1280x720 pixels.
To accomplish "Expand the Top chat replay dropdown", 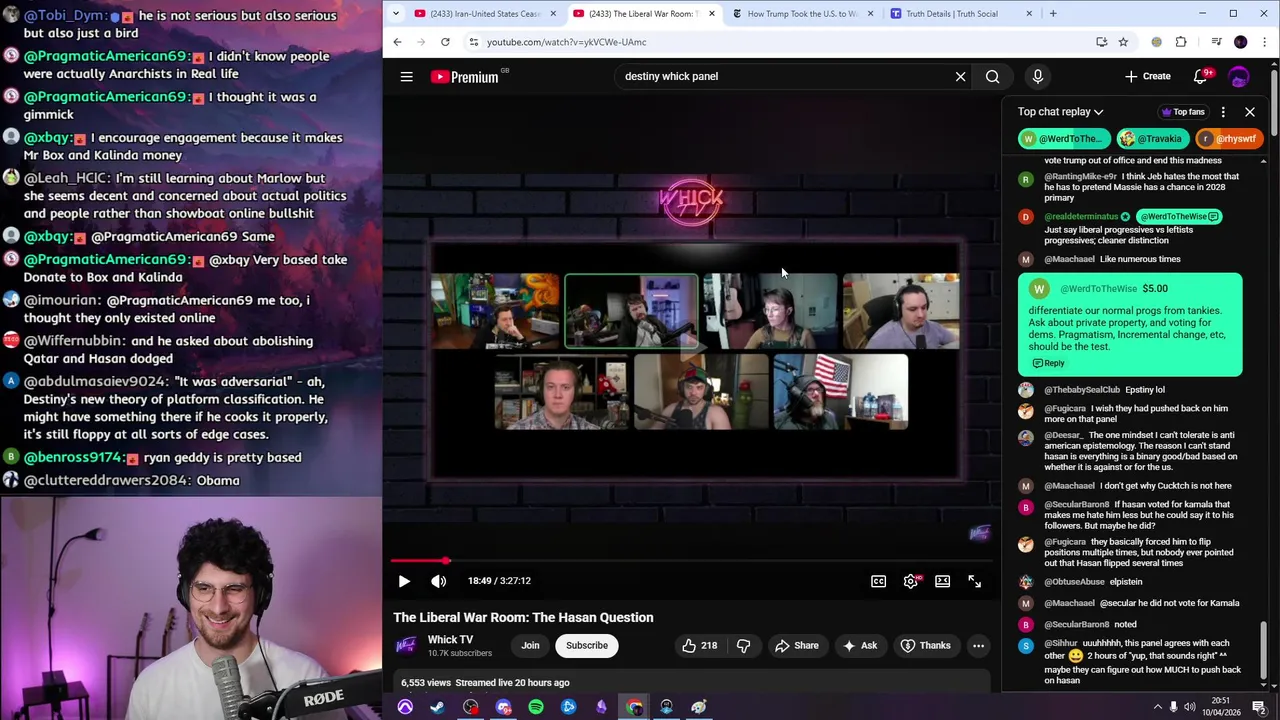I will tap(1061, 112).
